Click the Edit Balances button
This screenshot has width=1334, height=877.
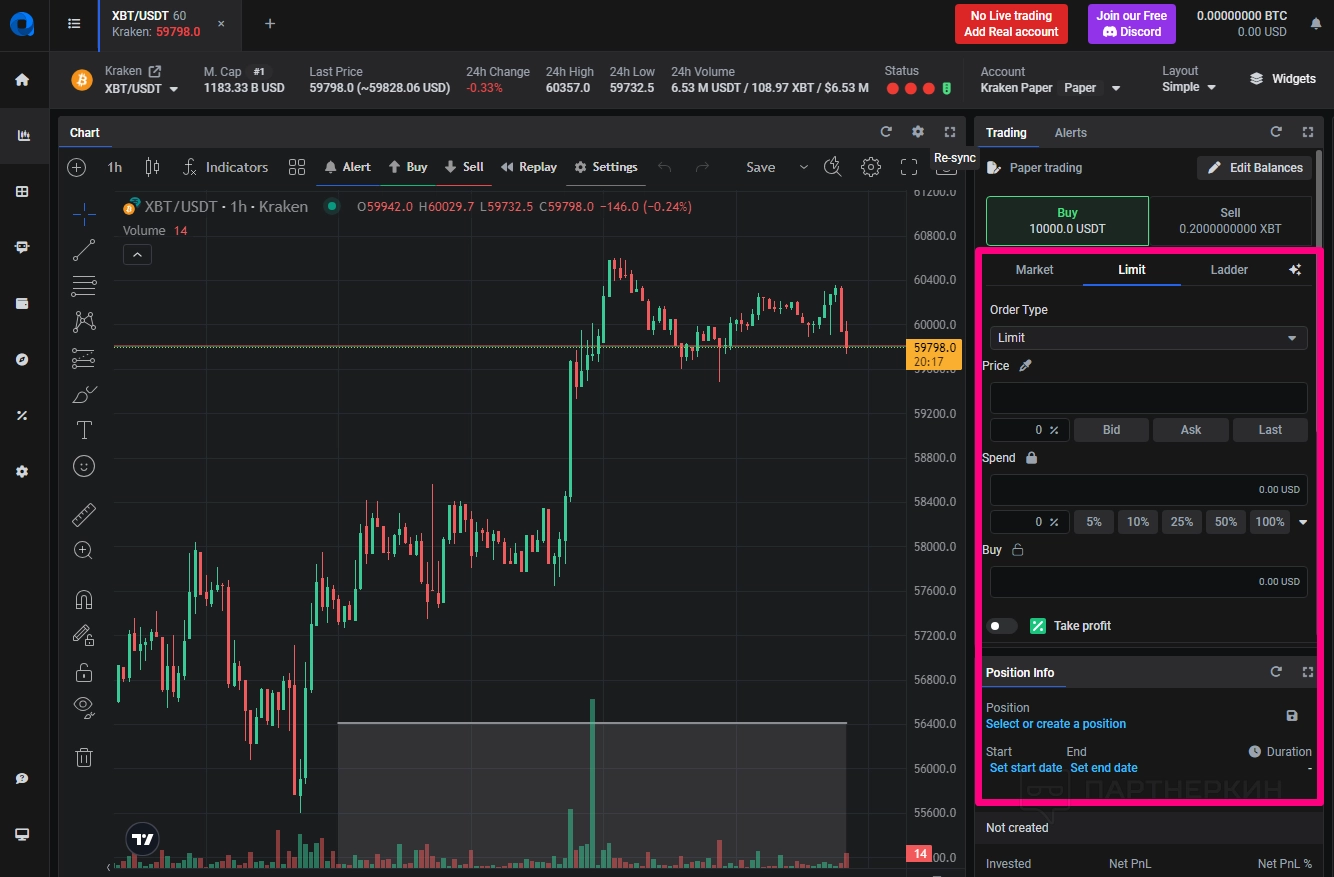click(1254, 168)
